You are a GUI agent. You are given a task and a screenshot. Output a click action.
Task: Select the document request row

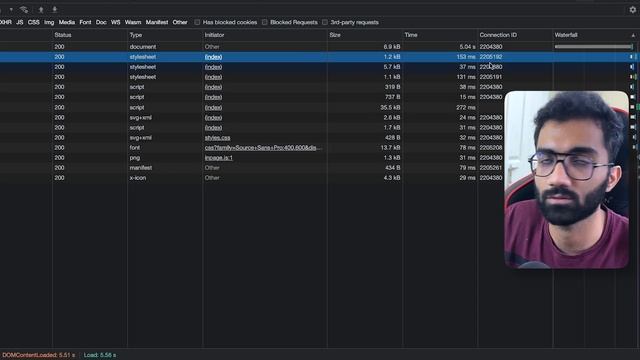[x=320, y=47]
